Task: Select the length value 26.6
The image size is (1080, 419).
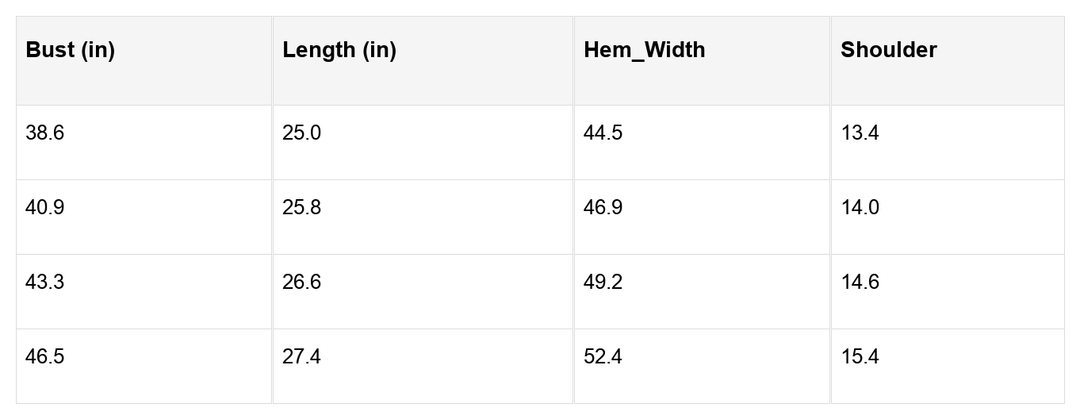Action: click(302, 282)
